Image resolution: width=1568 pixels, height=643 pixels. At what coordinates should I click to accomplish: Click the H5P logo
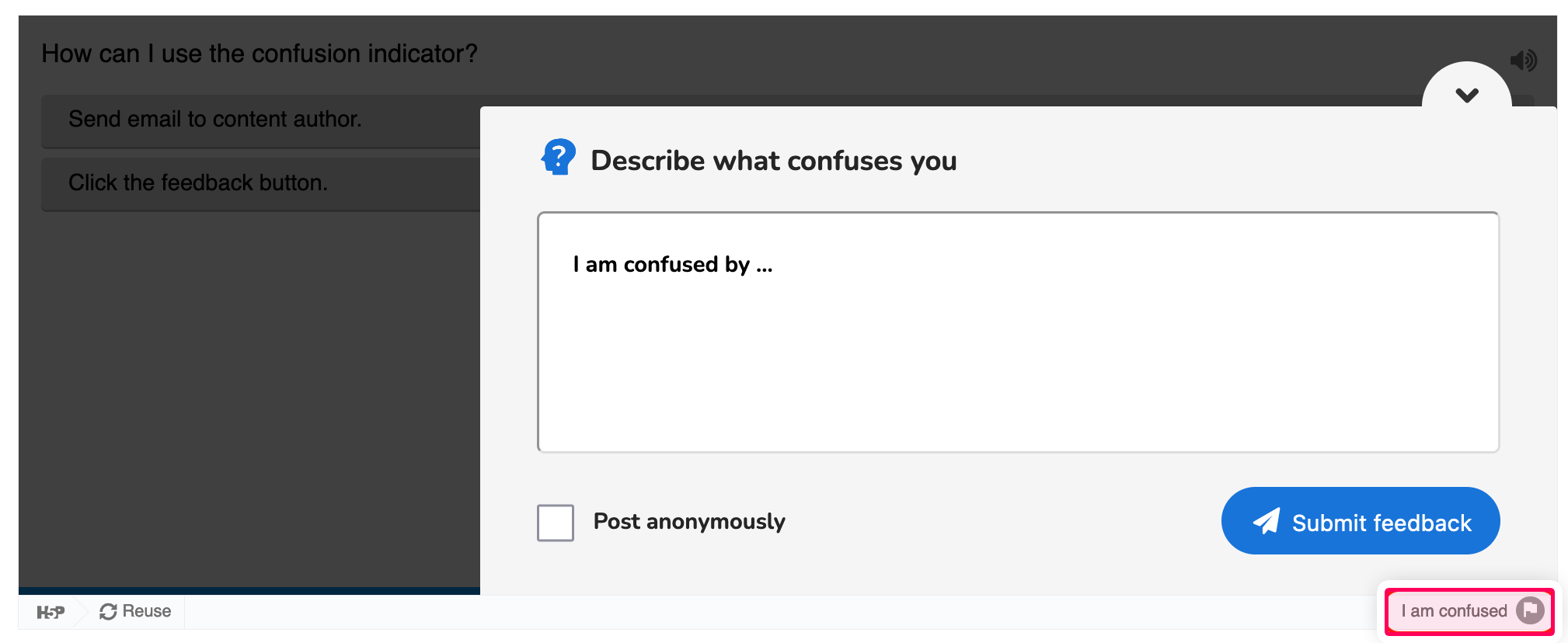(50, 611)
